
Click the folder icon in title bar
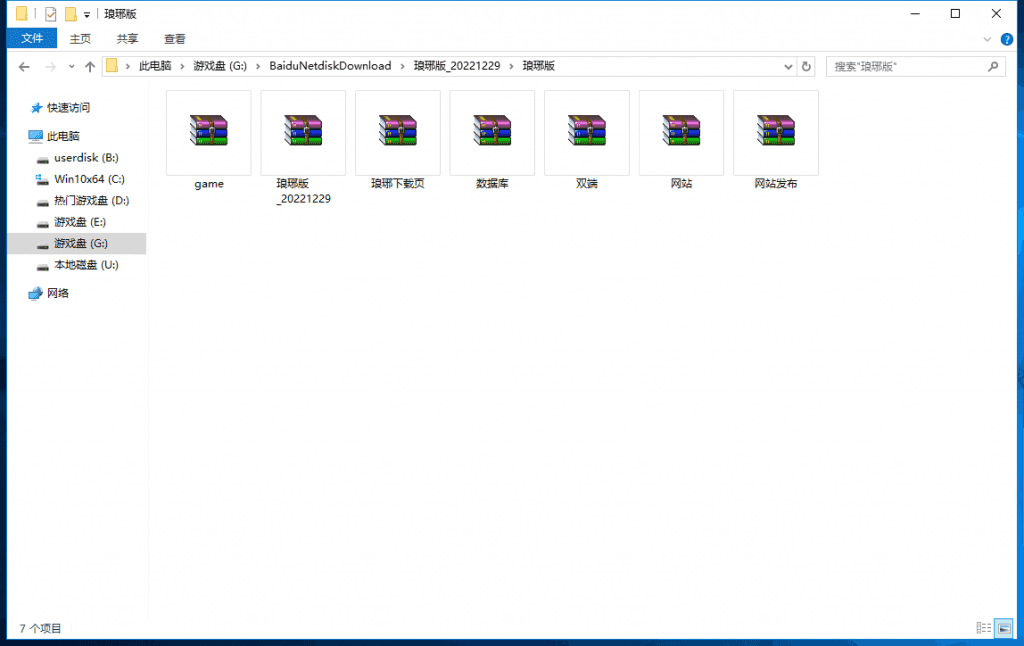coord(22,14)
